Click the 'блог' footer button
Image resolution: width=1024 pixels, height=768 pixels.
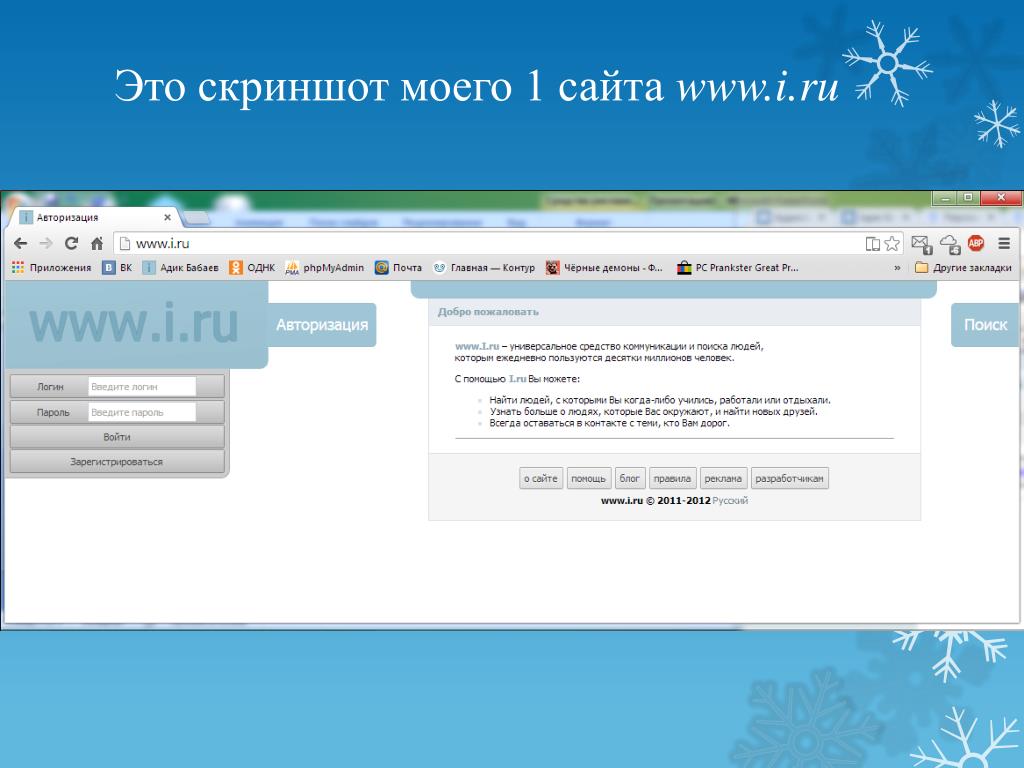click(630, 479)
